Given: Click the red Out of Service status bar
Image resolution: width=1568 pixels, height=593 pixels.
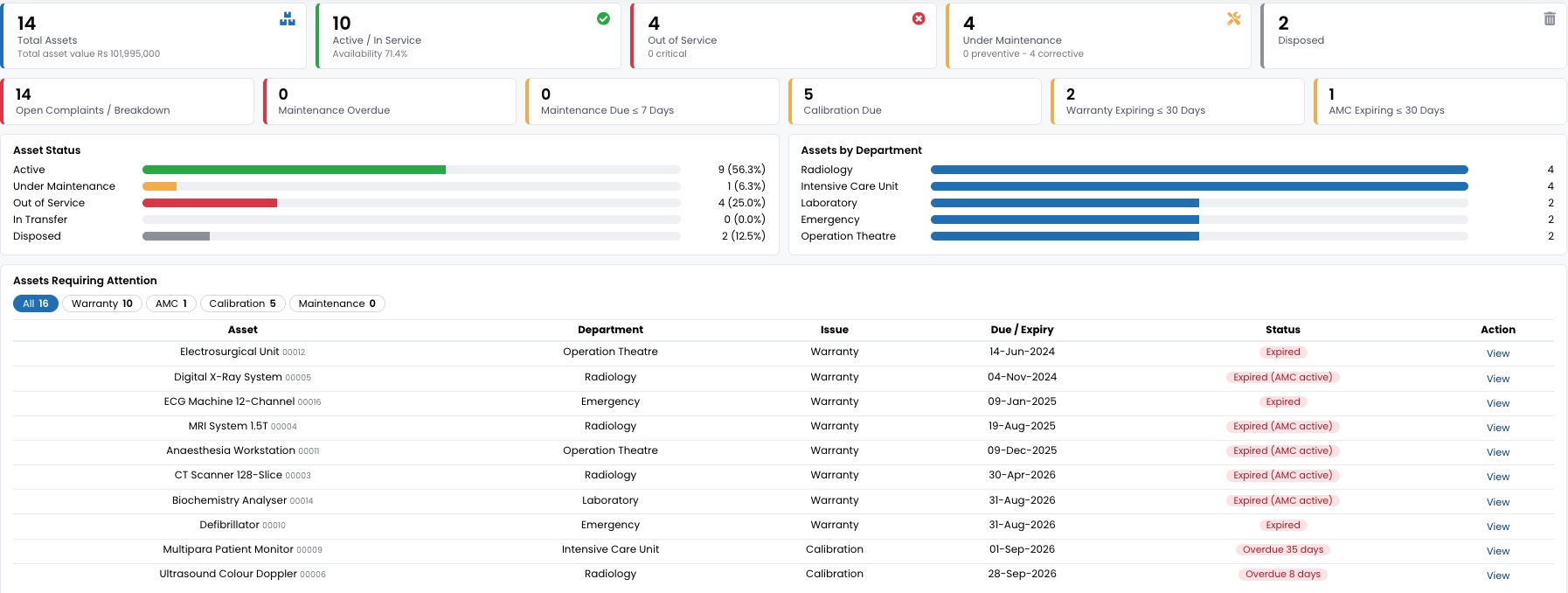Looking at the screenshot, I should pos(210,203).
